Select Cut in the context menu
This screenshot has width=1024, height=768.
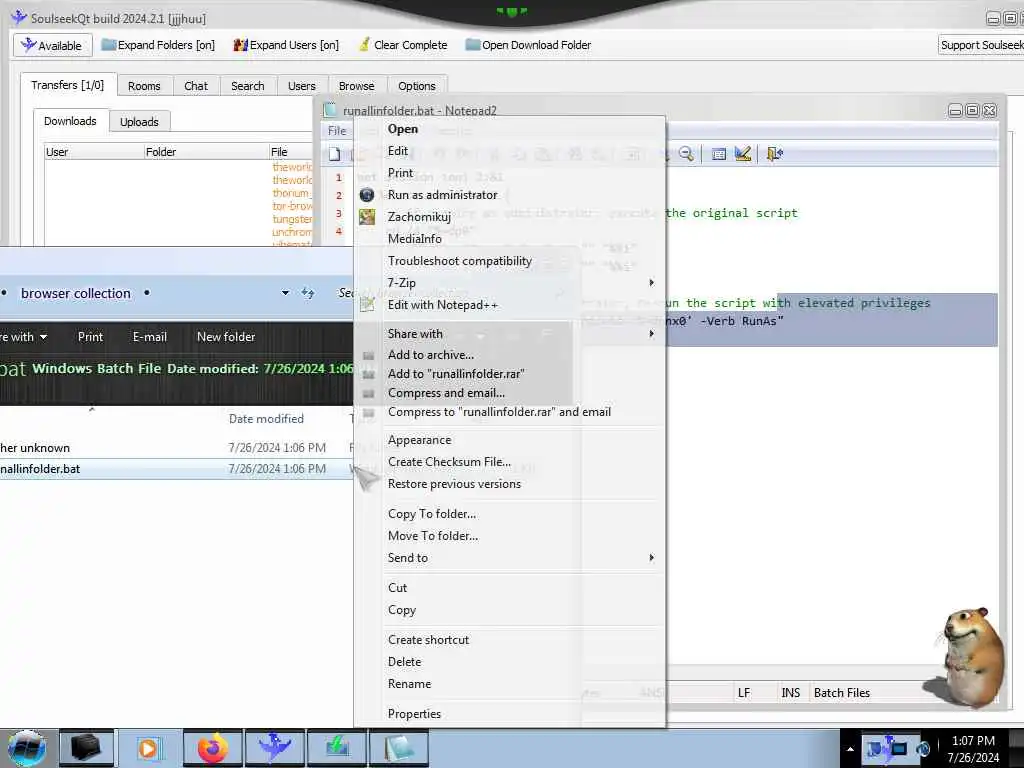(x=397, y=588)
